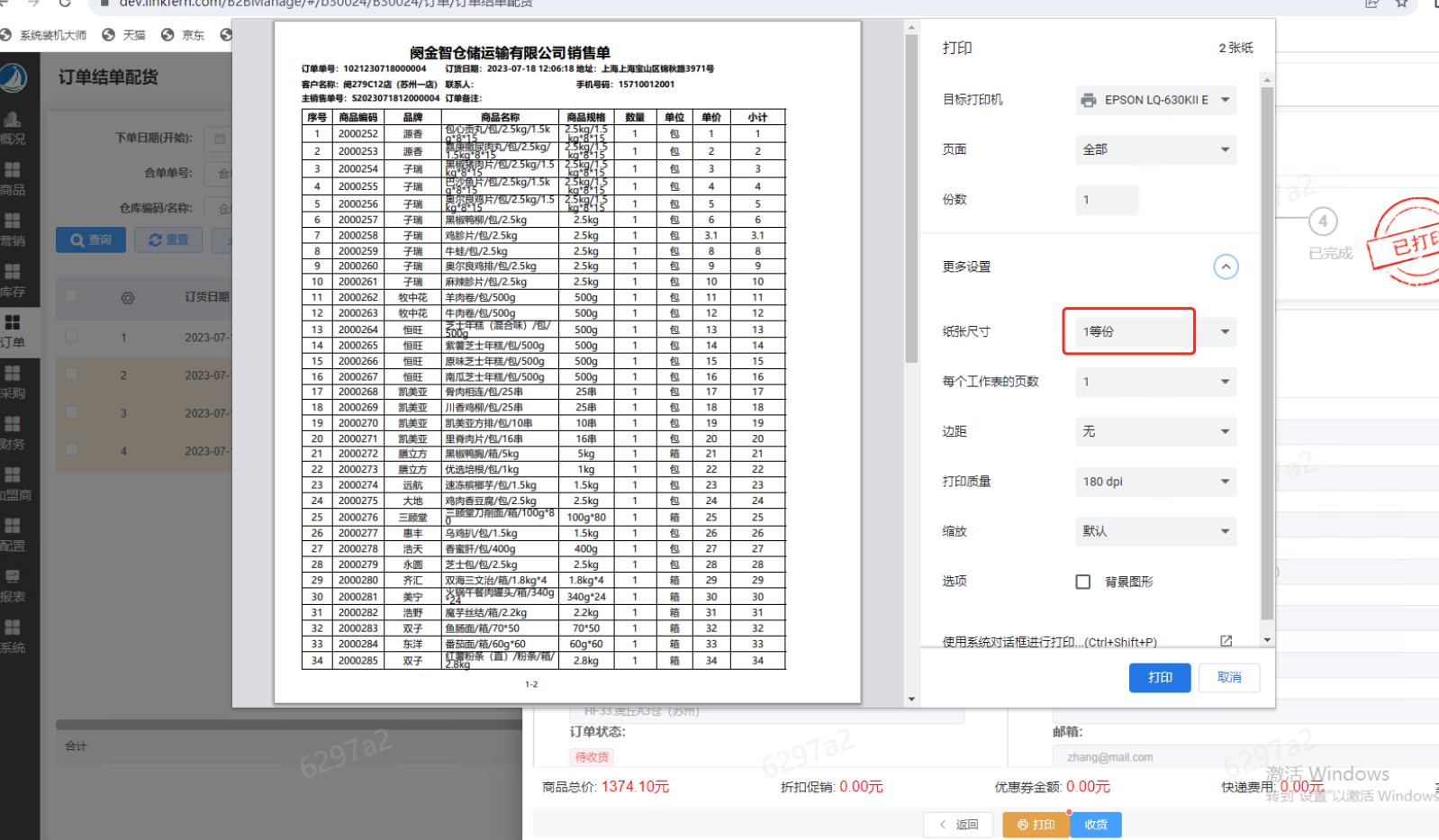This screenshot has height=840, width=1439.
Task: Open the 配置 configuration sidebar menu
Action: pyautogui.click(x=13, y=534)
